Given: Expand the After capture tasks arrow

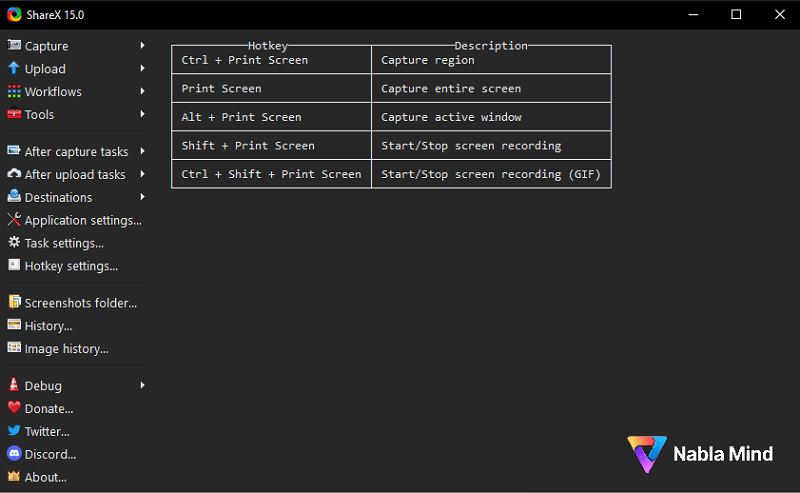Looking at the screenshot, I should point(142,151).
